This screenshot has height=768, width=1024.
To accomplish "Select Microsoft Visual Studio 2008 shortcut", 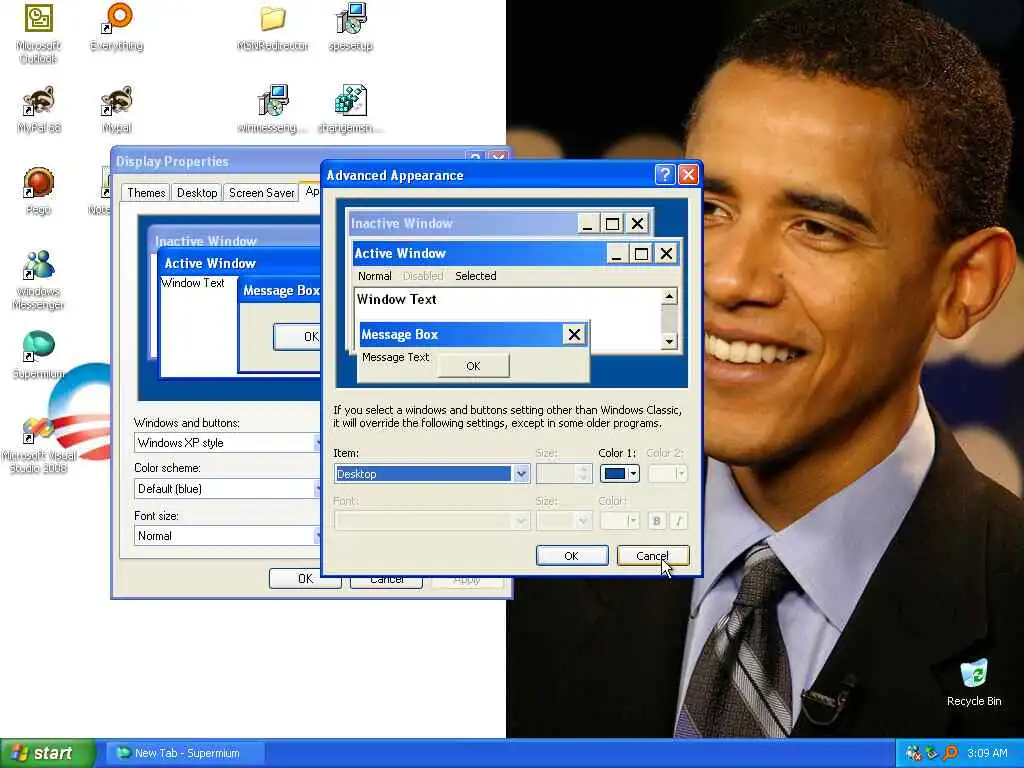I will (x=38, y=445).
